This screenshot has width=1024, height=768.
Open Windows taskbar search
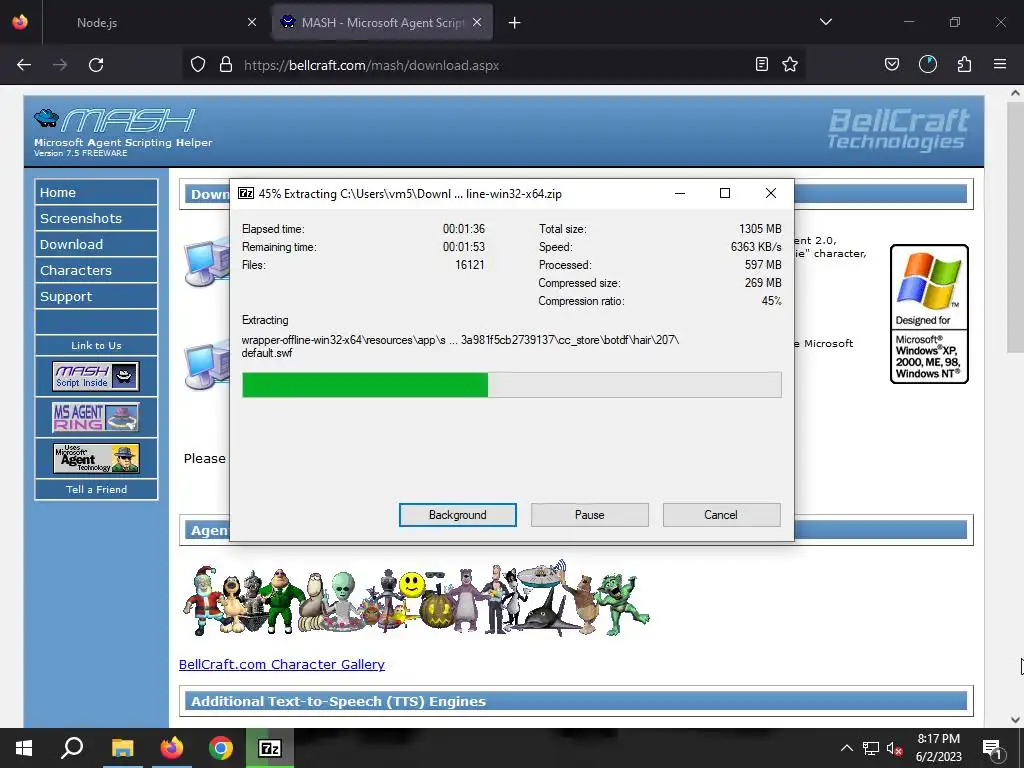[72, 748]
